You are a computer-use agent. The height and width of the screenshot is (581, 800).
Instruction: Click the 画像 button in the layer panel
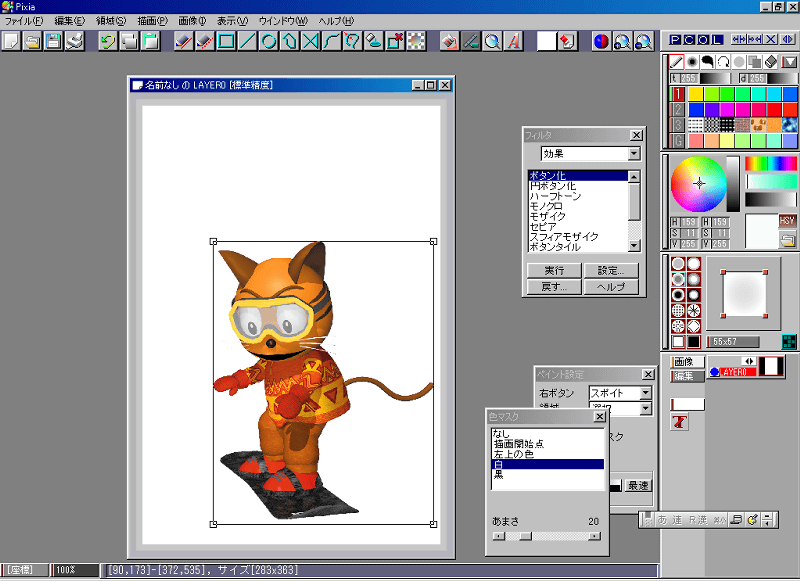tap(687, 362)
